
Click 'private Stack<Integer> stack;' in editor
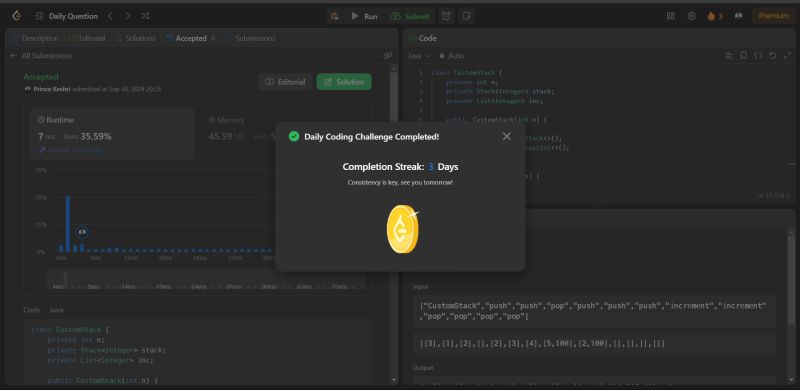[500, 91]
